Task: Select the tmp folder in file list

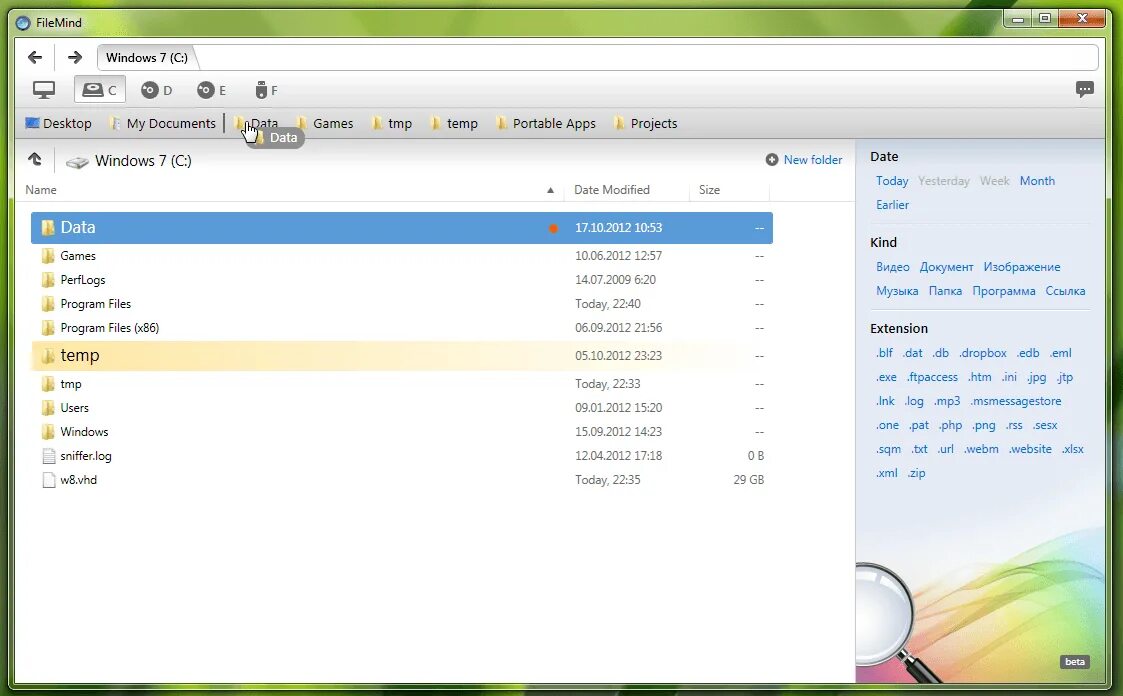Action: pyautogui.click(x=402, y=384)
